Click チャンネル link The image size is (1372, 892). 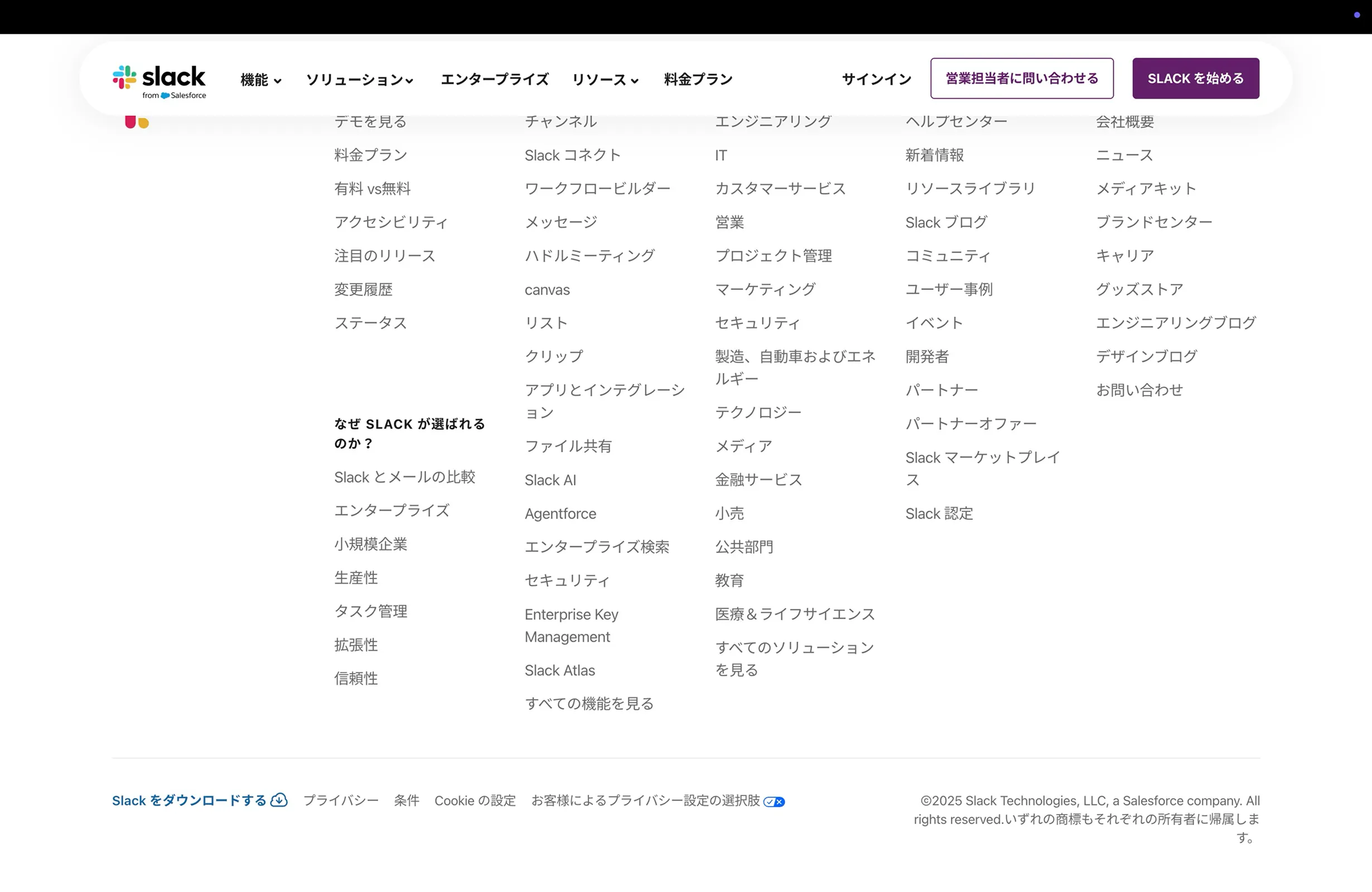pyautogui.click(x=561, y=122)
